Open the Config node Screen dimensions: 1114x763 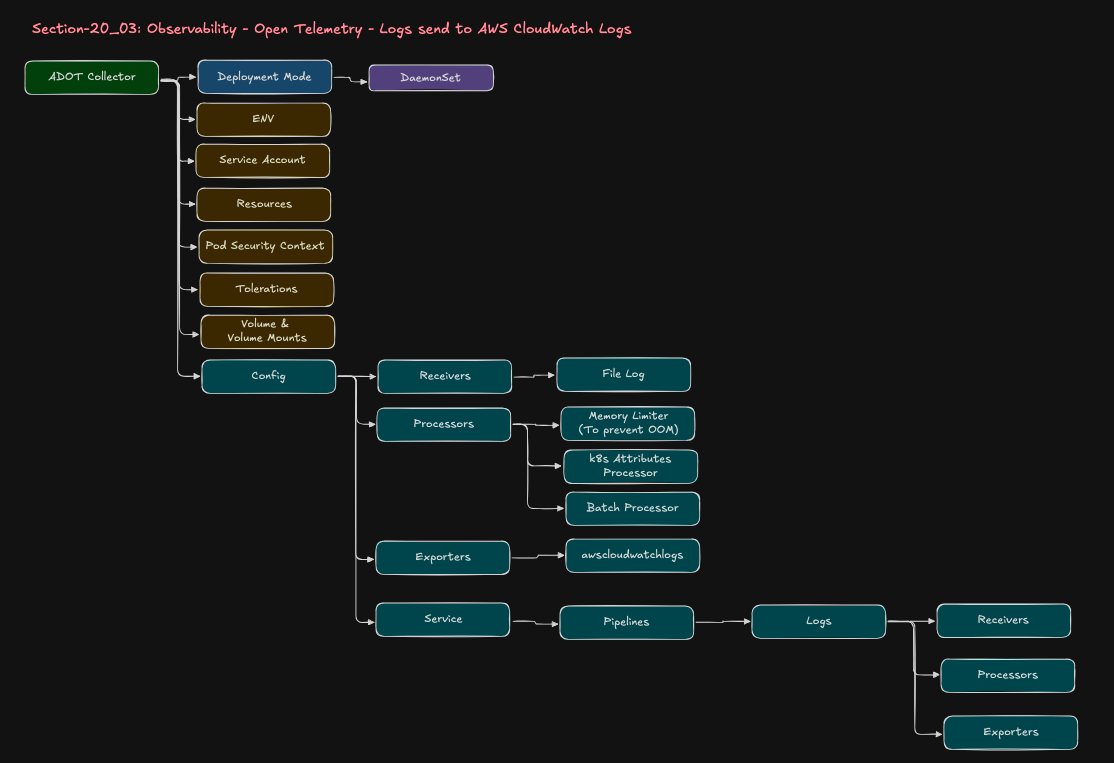tap(268, 376)
